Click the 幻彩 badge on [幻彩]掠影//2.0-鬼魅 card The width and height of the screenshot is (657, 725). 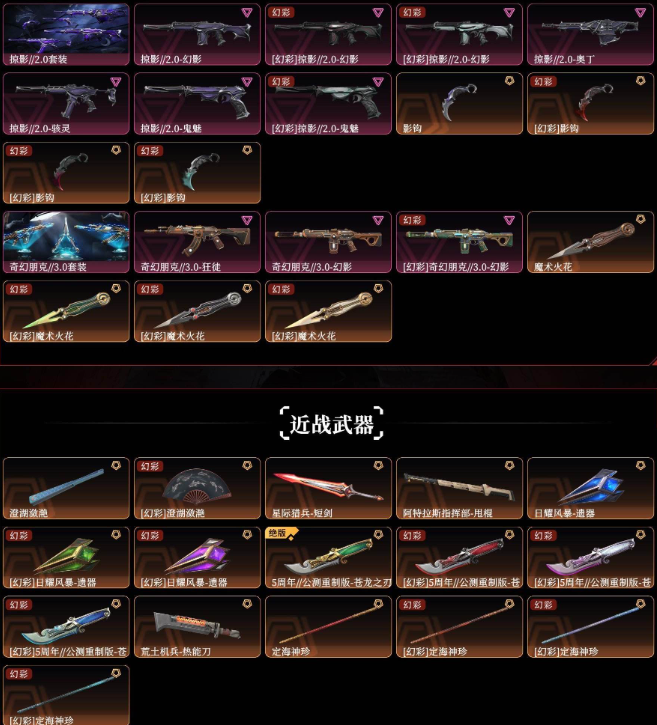tap(281, 82)
